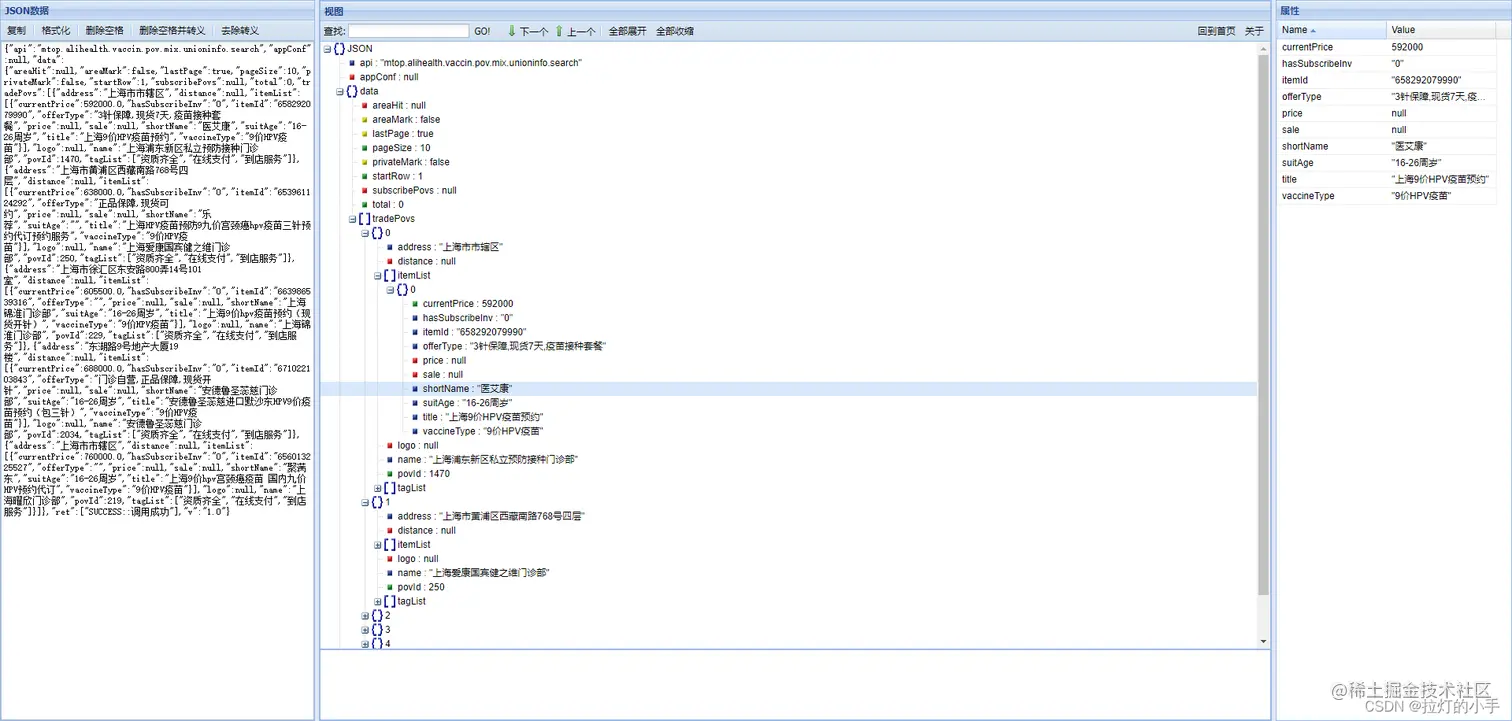Click the string marker icon beside api
The image size is (1512, 721).
(352, 63)
